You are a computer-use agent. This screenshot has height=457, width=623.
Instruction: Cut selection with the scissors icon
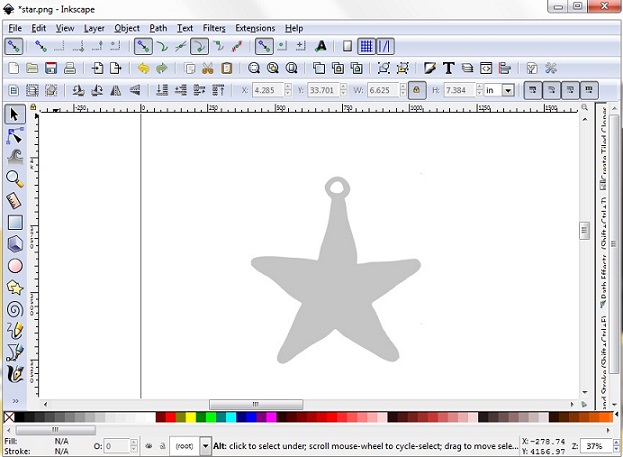[208, 68]
